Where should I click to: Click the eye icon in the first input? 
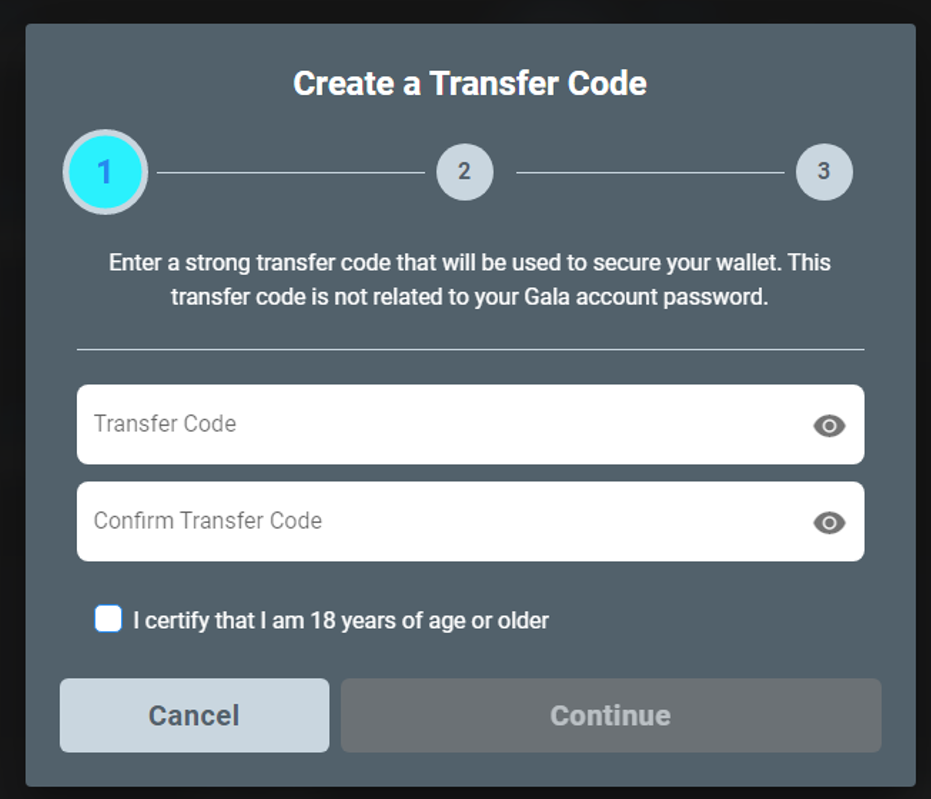tap(829, 425)
